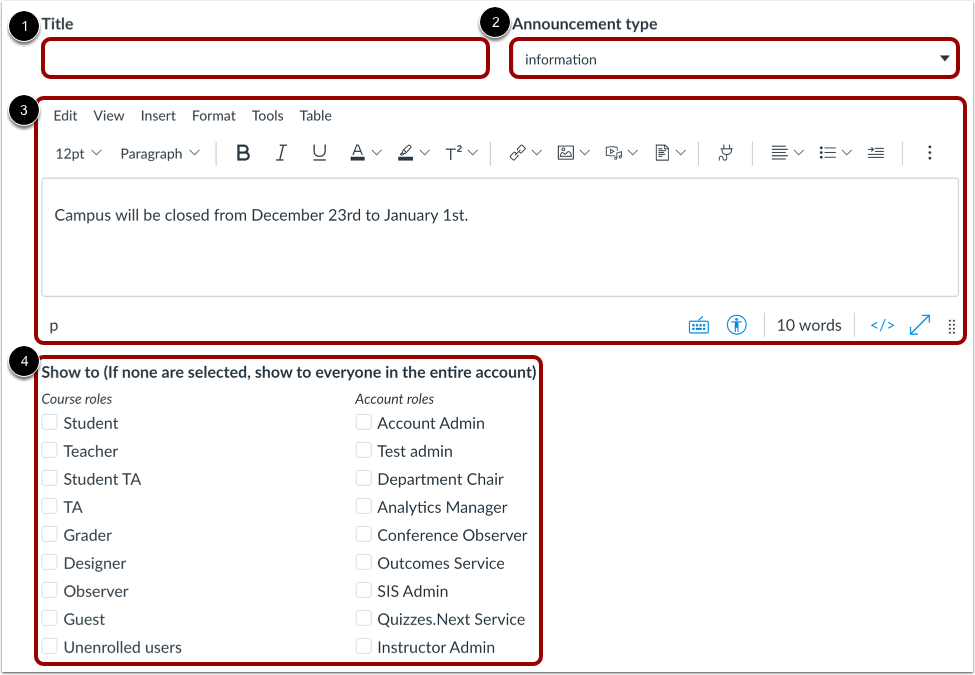This screenshot has width=975, height=675.
Task: Underline the selected text
Action: [x=319, y=152]
